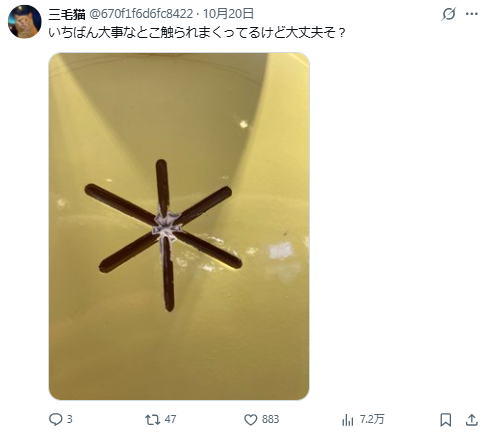Open analytics via the bar chart icon
483x438 pixels.
(347, 420)
